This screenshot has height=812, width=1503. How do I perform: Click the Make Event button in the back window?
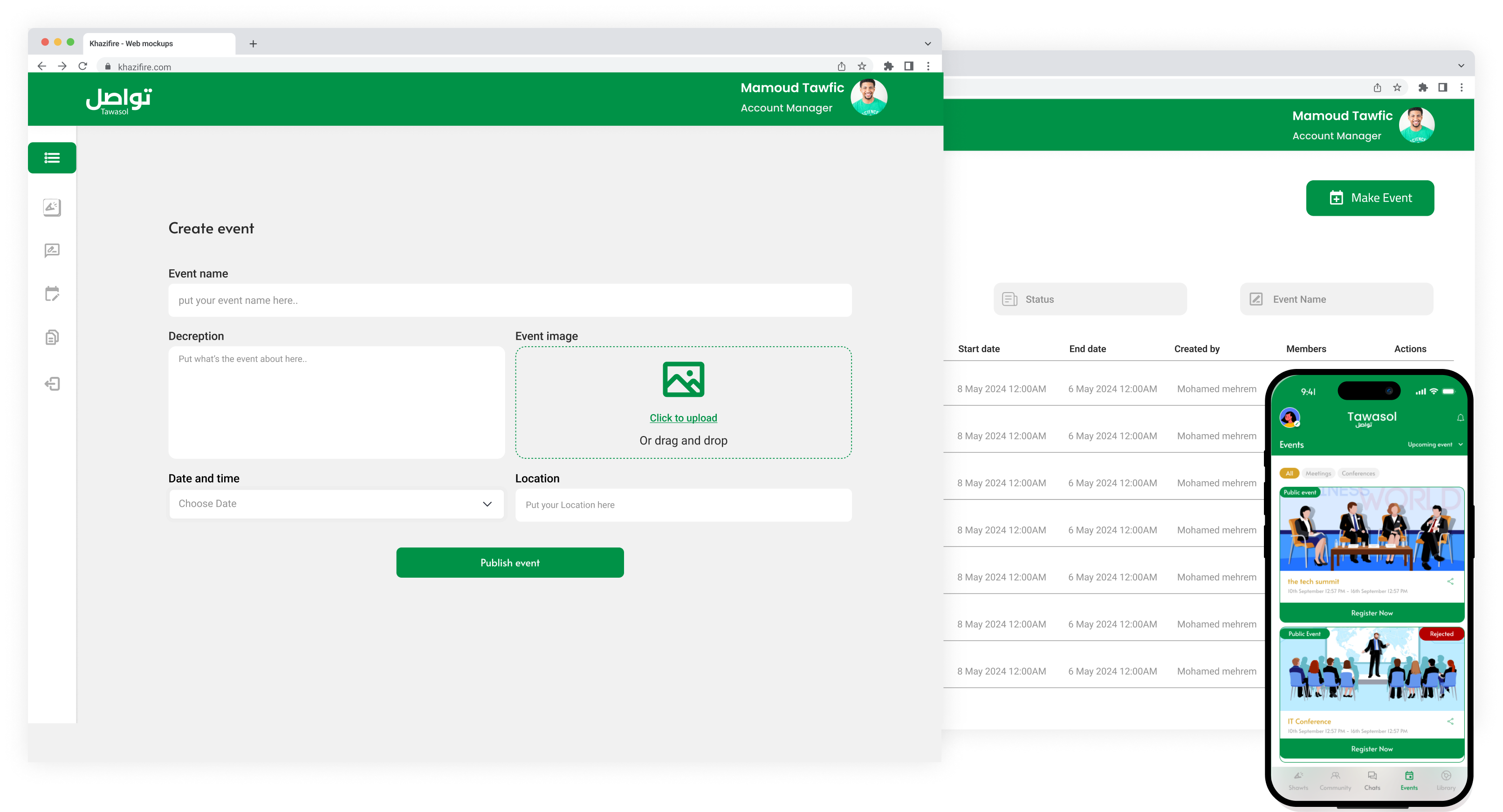1370,198
